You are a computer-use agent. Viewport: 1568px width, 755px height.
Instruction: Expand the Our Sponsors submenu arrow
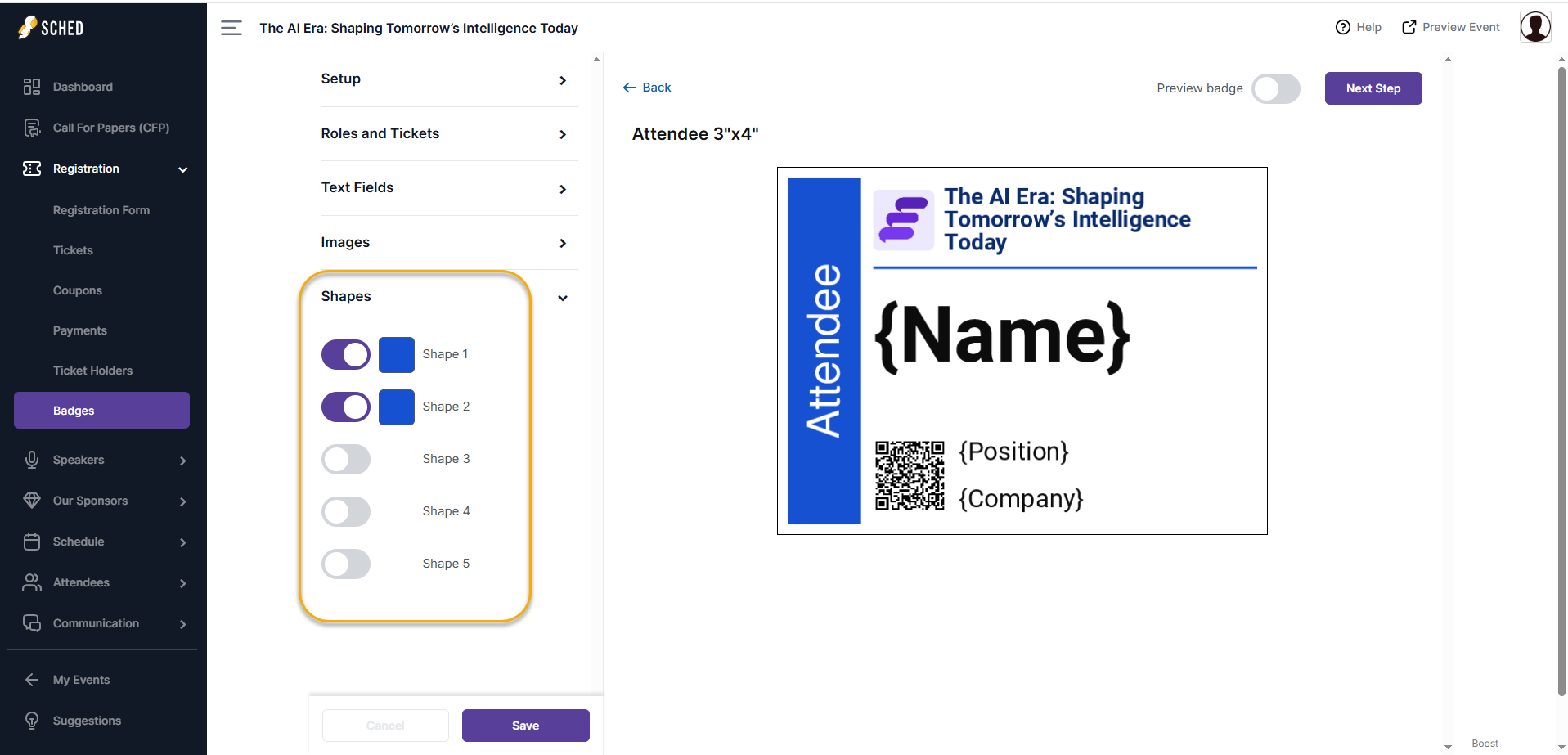183,501
